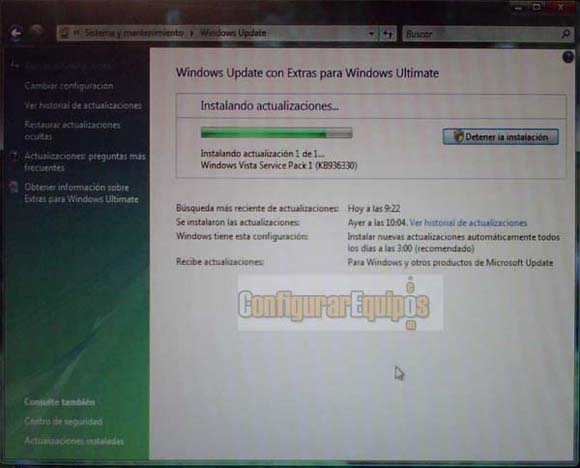This screenshot has width=580, height=468.
Task: Click shield icon on Detener la instalación
Action: [x=458, y=137]
